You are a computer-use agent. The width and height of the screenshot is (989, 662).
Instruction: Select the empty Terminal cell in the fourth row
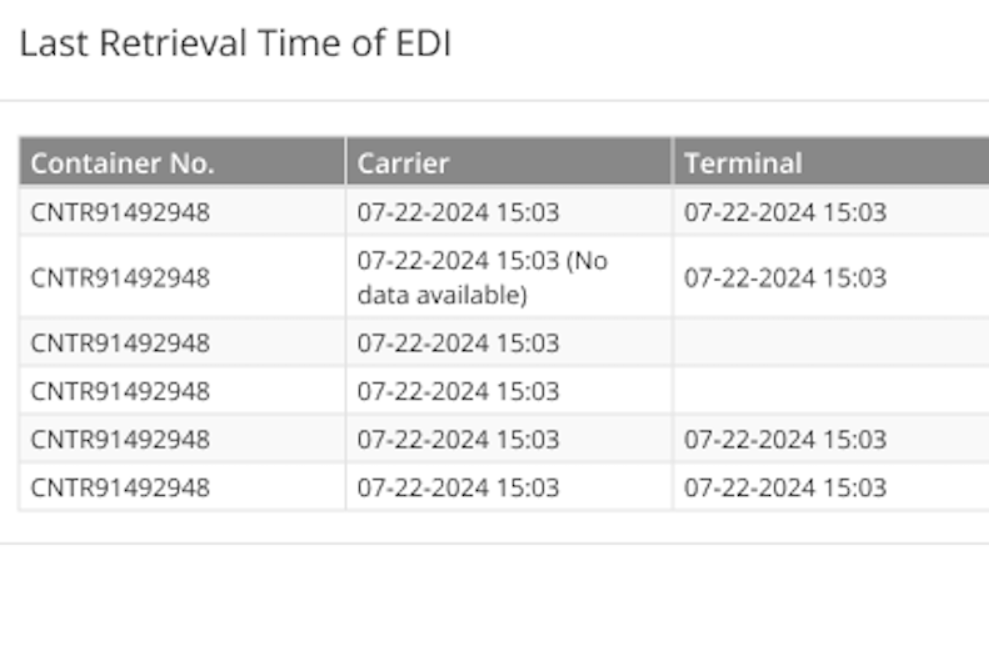pyautogui.click(x=830, y=390)
